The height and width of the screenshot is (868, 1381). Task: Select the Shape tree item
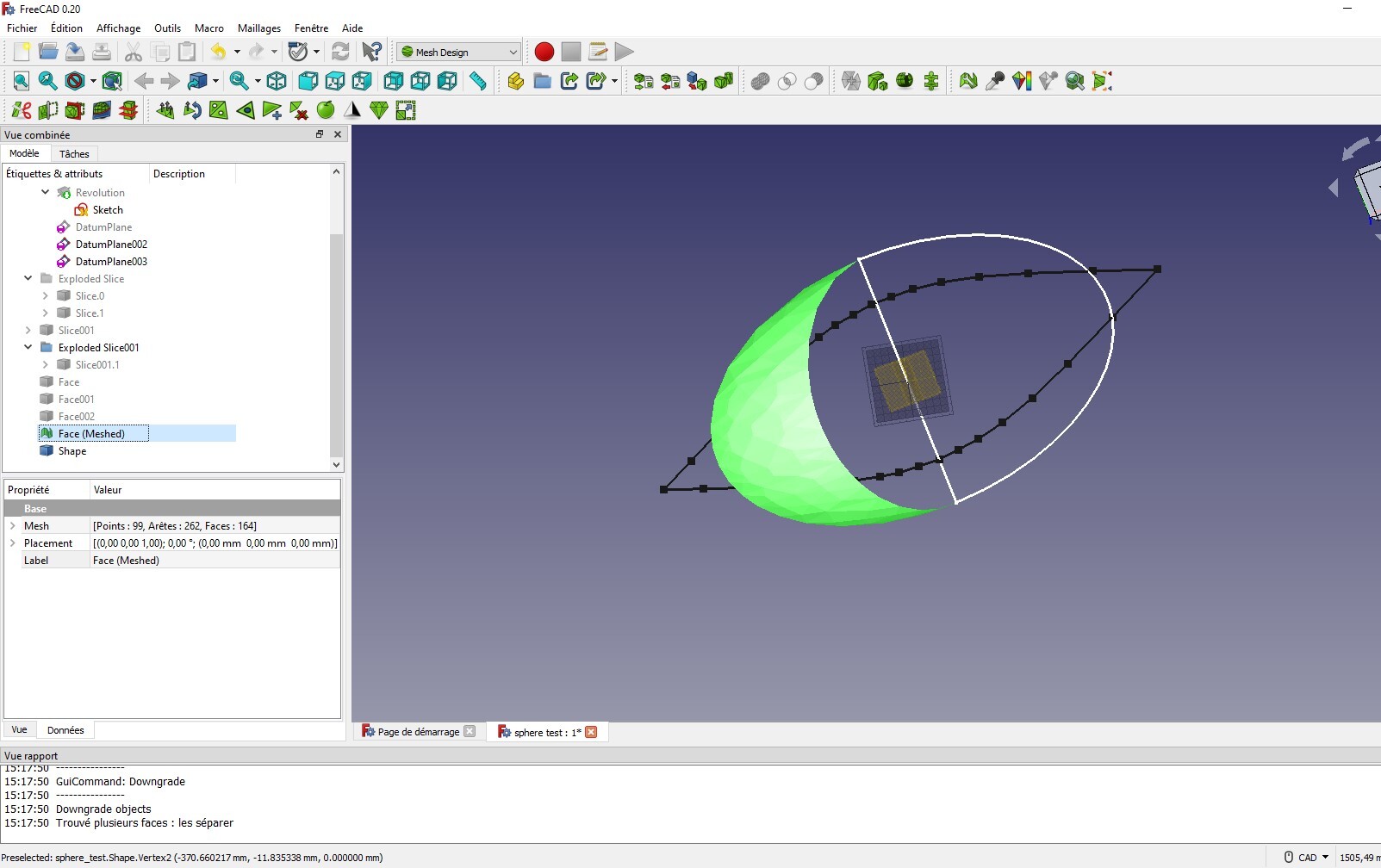click(x=72, y=450)
